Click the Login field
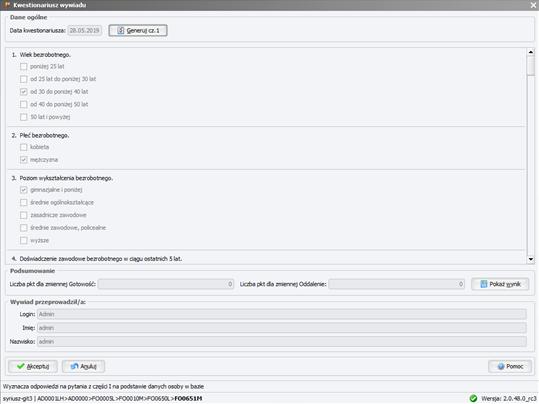 click(x=282, y=314)
